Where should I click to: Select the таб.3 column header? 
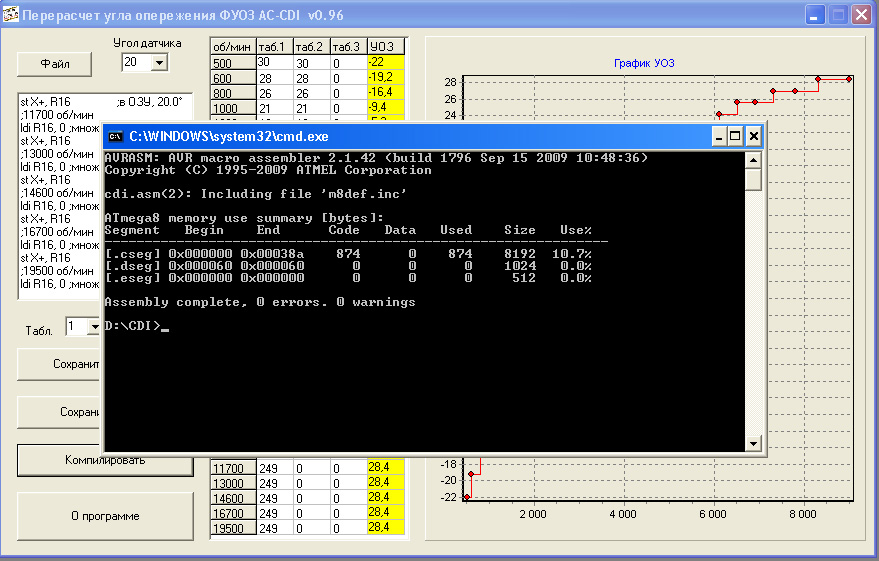pos(348,47)
